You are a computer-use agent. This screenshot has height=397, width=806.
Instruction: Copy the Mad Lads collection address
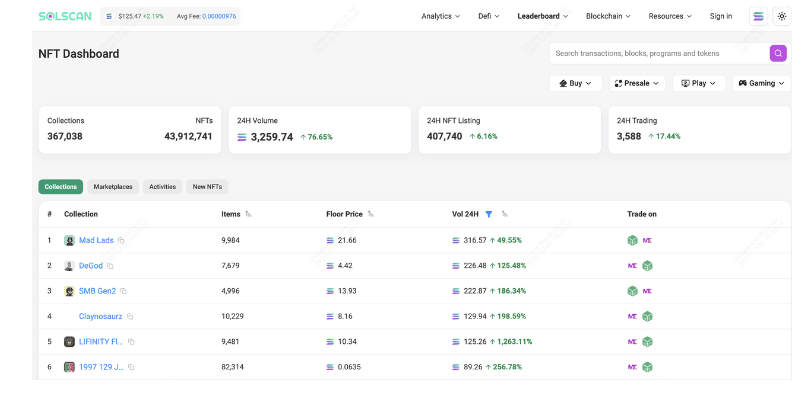point(121,240)
